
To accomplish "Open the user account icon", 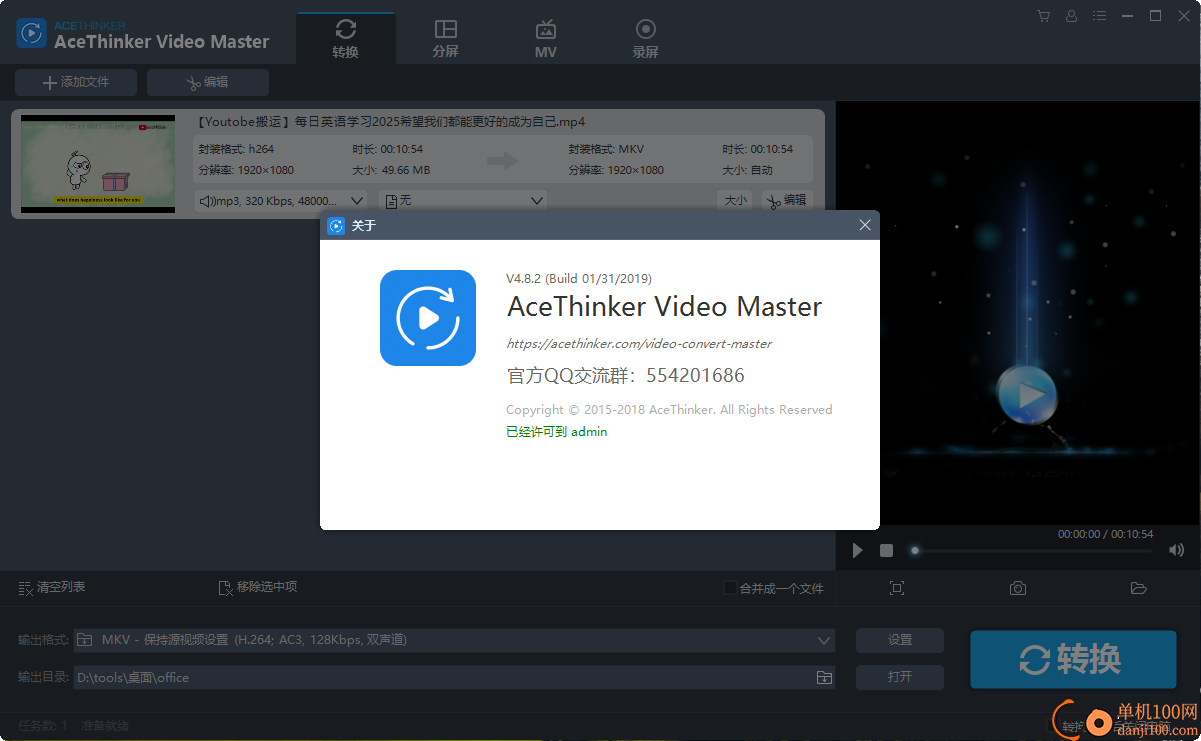I will (1071, 16).
